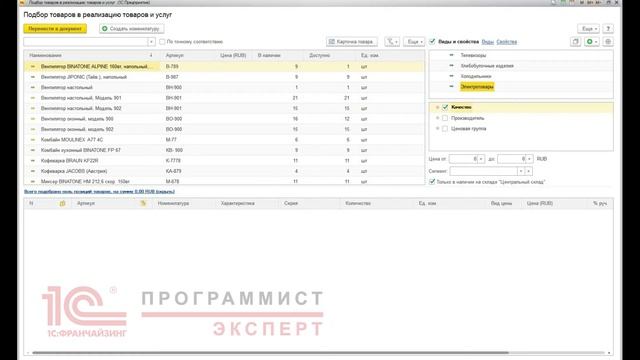Click the icon next to 'Хлебобулочные изделия'
This screenshot has width=640, height=360.
tap(451, 66)
